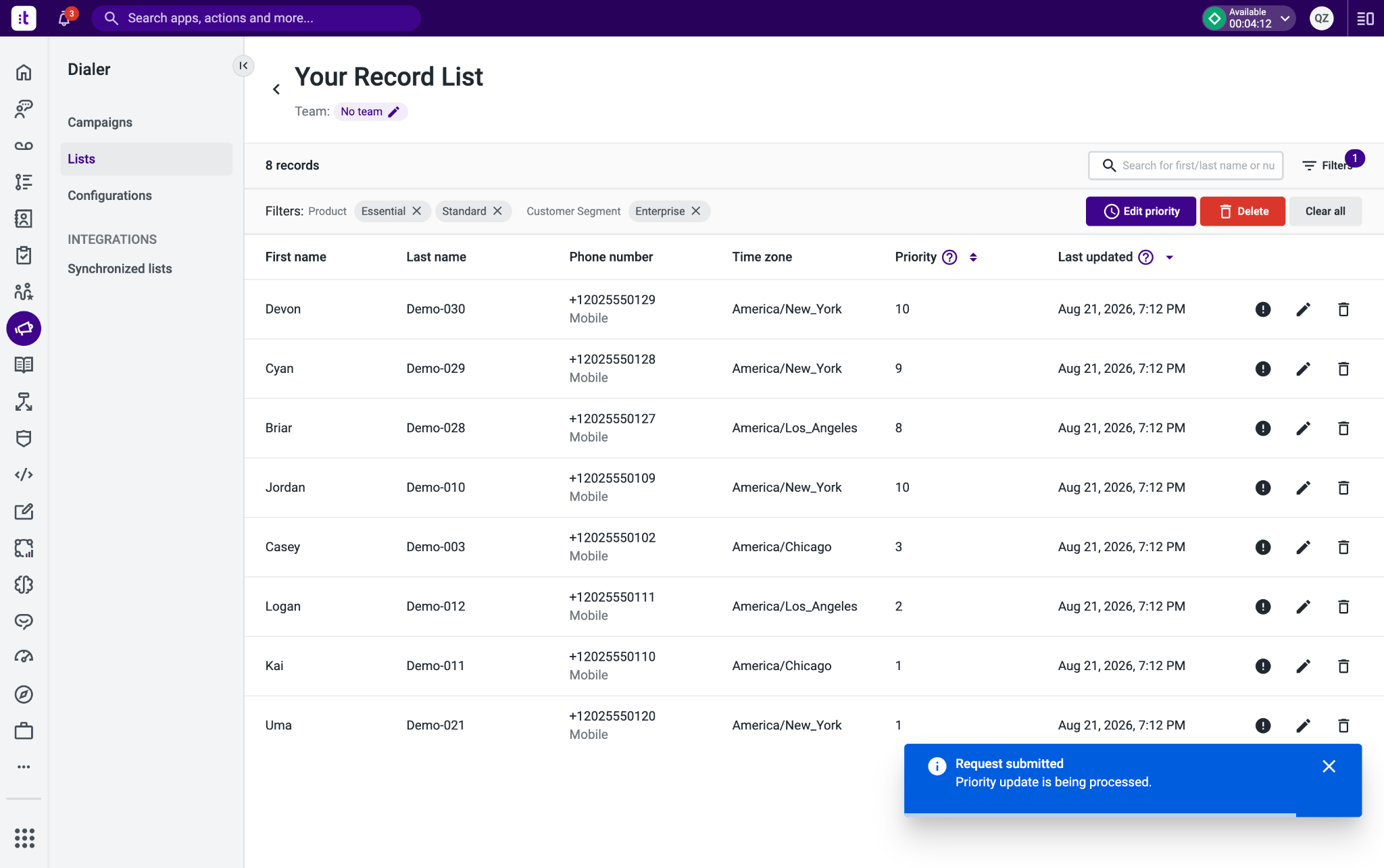The image size is (1384, 868).
Task: Toggle Last updated sort arrow
Action: click(x=1169, y=257)
